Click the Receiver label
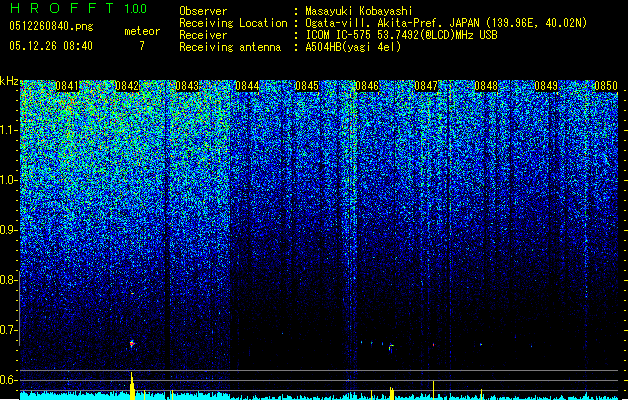This screenshot has height=400, width=629. (203, 35)
